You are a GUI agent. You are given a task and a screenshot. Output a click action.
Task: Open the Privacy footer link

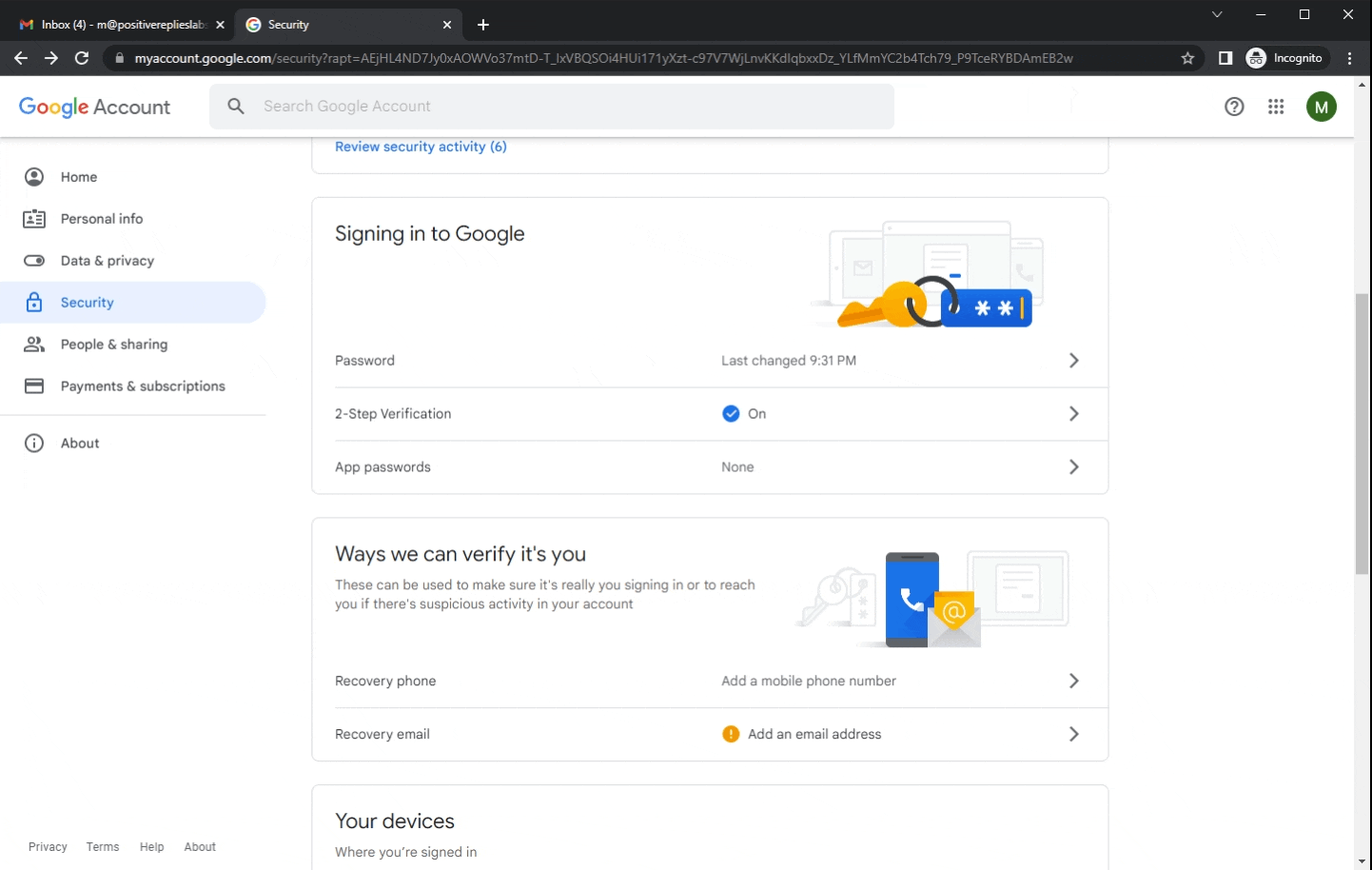tap(48, 847)
